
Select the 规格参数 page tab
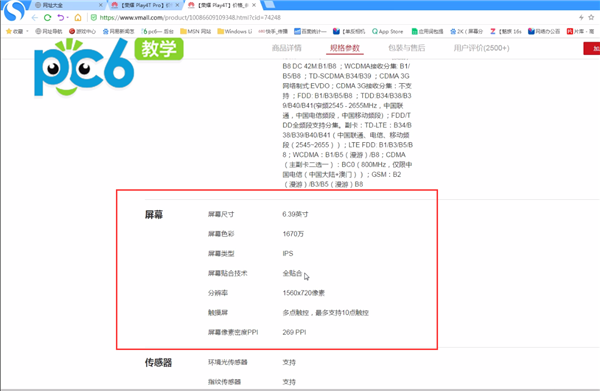(x=345, y=48)
